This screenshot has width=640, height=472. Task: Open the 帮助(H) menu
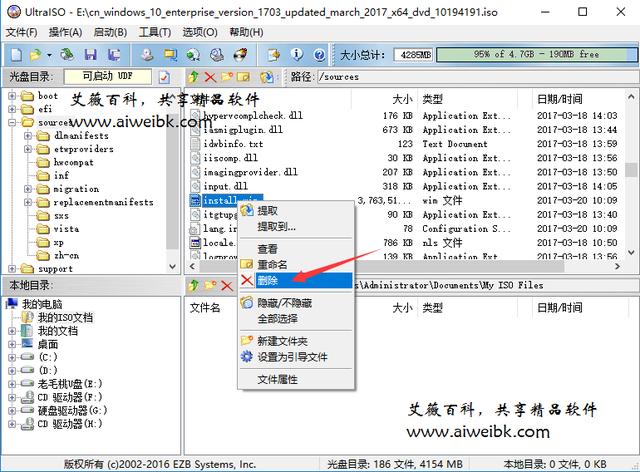(x=246, y=32)
